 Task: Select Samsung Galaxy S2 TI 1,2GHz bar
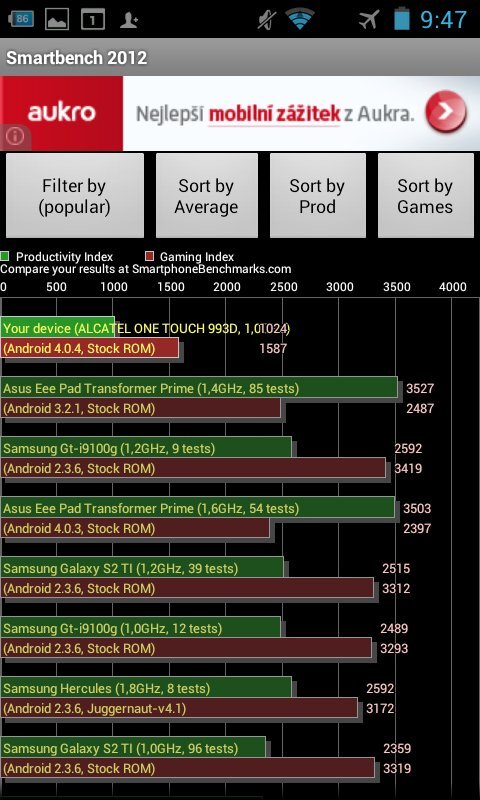(x=142, y=567)
